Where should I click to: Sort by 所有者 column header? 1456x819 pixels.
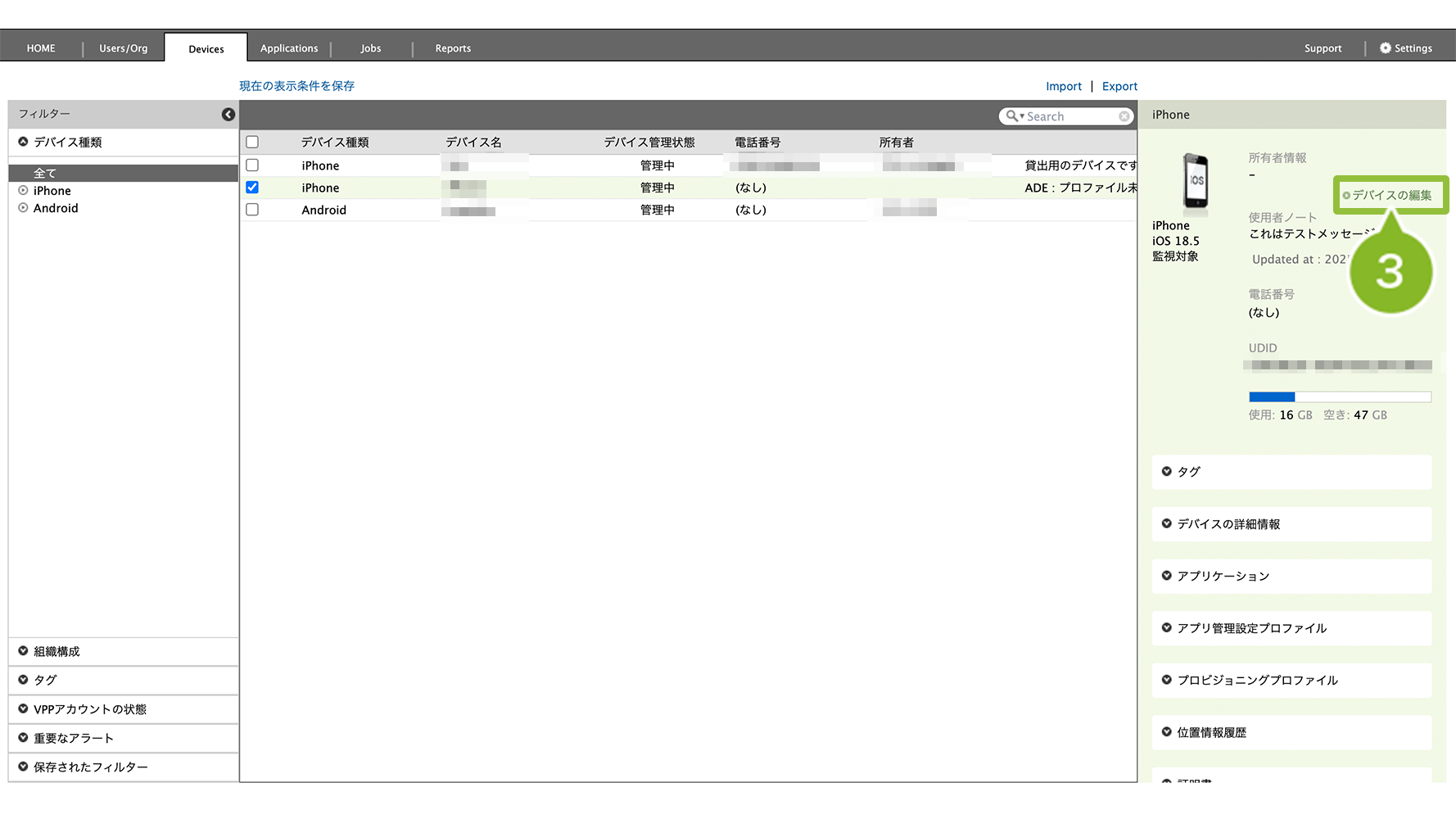click(896, 143)
